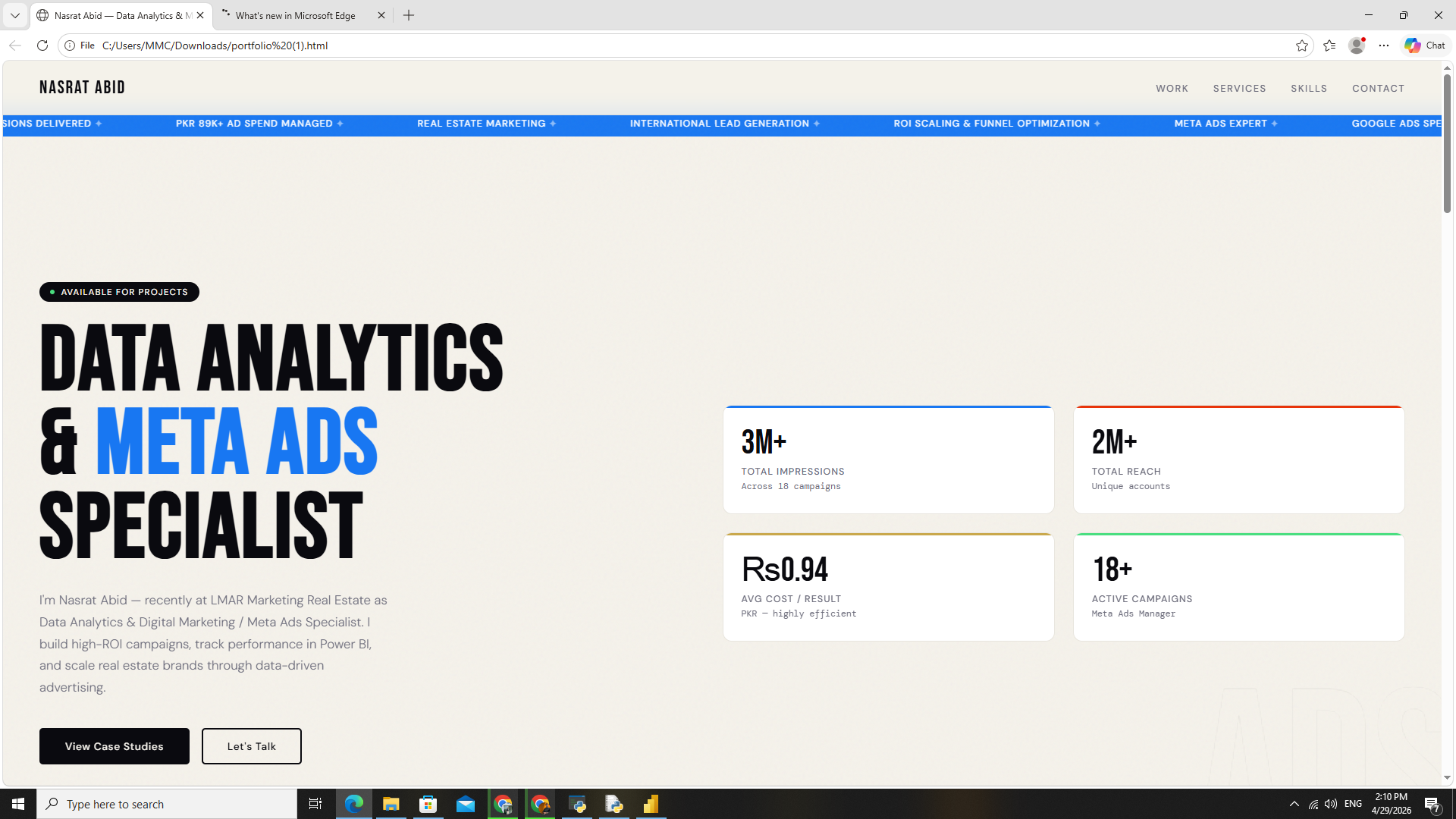Click the Let's Talk button
Screen dimensions: 1456x819
pos(252,746)
